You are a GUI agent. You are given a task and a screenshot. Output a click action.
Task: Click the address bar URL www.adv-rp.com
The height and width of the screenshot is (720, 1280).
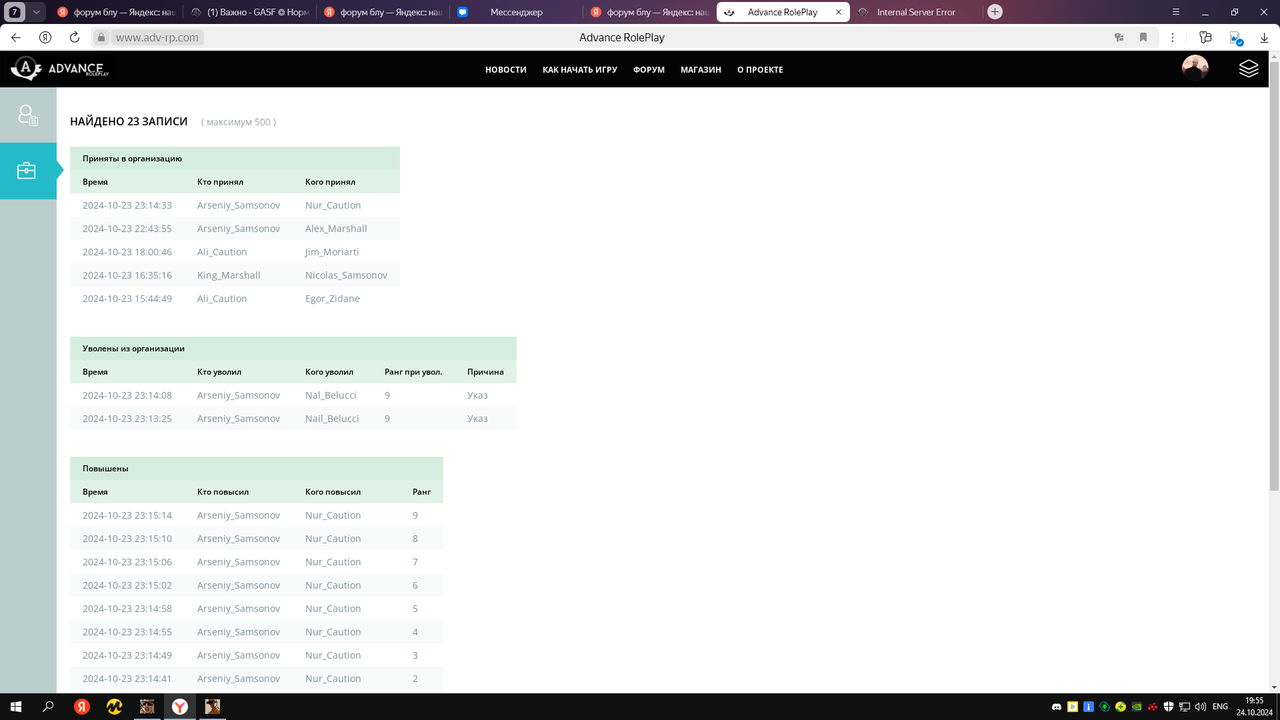(158, 37)
